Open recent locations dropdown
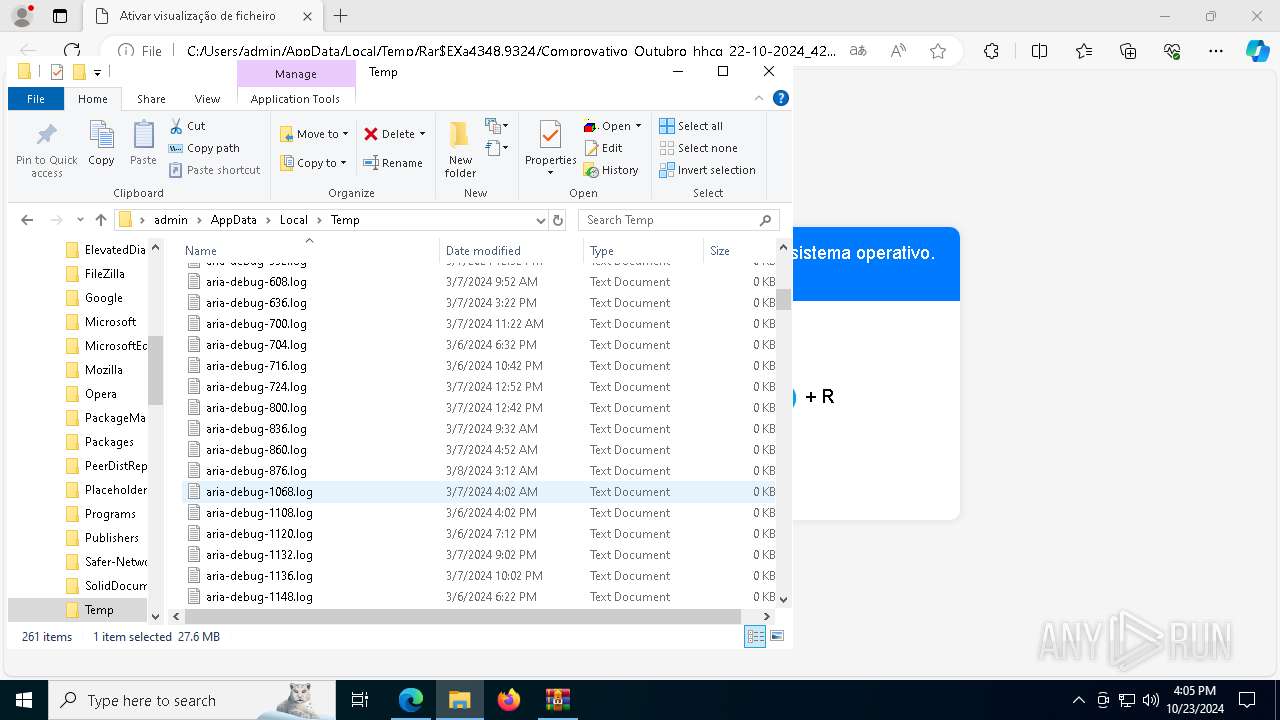 coord(80,220)
